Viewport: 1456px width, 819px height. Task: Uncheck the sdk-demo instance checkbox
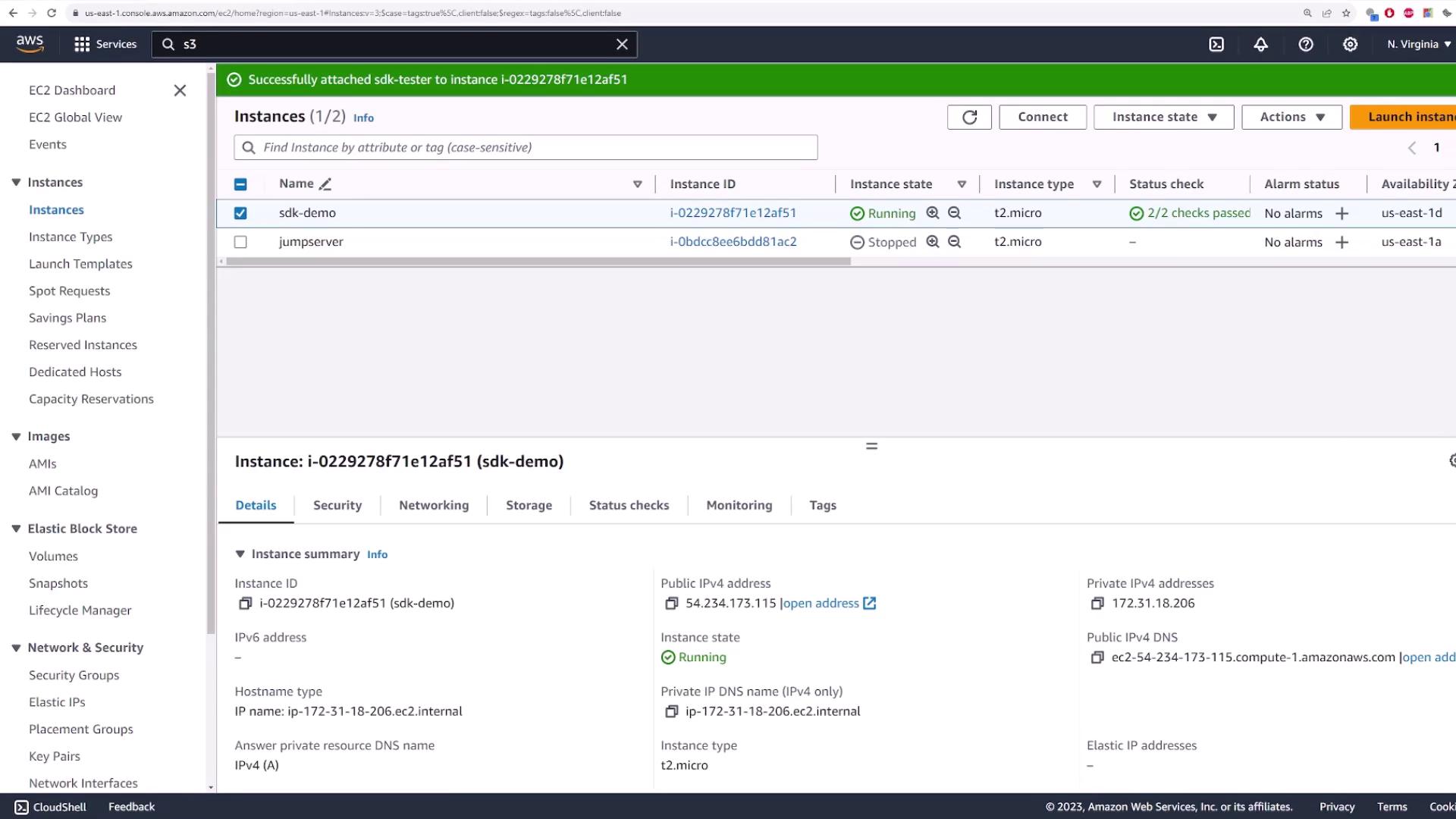240,213
